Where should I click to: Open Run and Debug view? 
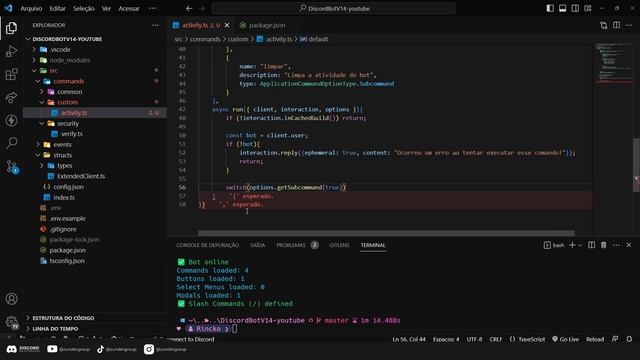(11, 51)
